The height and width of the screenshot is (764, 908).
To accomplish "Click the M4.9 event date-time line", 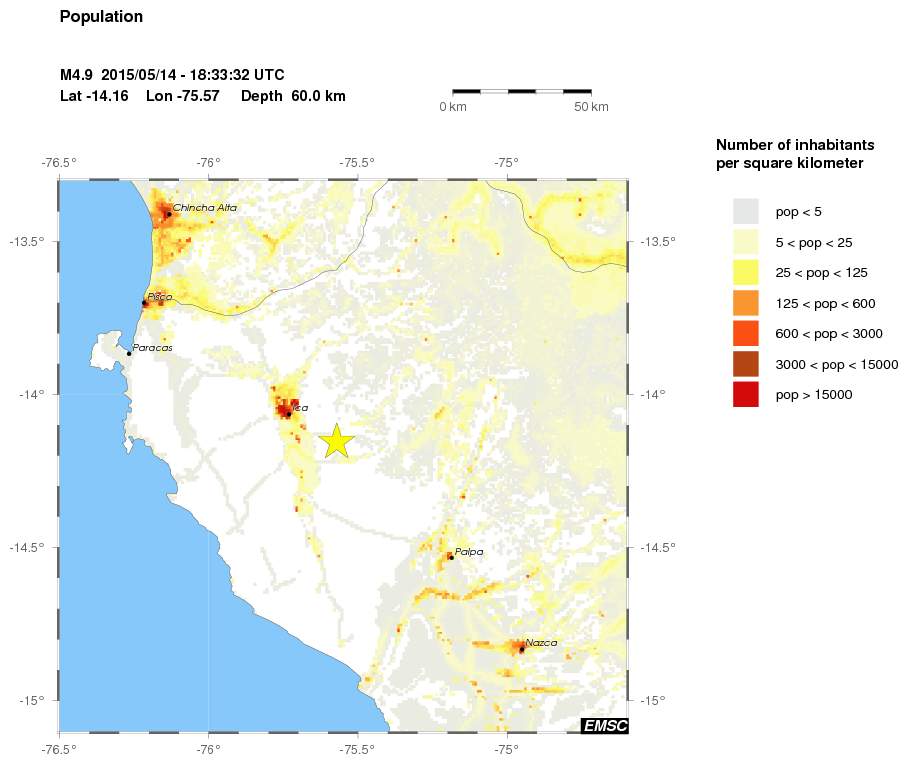I will click(x=172, y=75).
